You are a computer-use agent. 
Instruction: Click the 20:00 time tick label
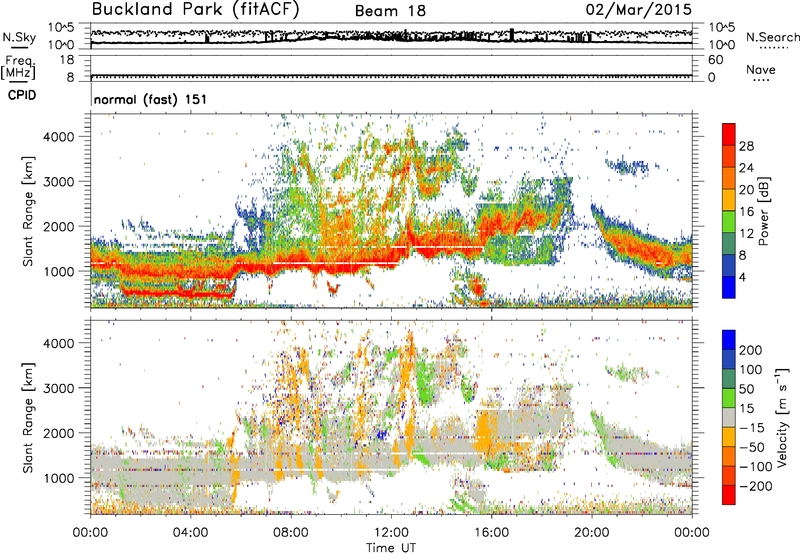click(x=591, y=533)
